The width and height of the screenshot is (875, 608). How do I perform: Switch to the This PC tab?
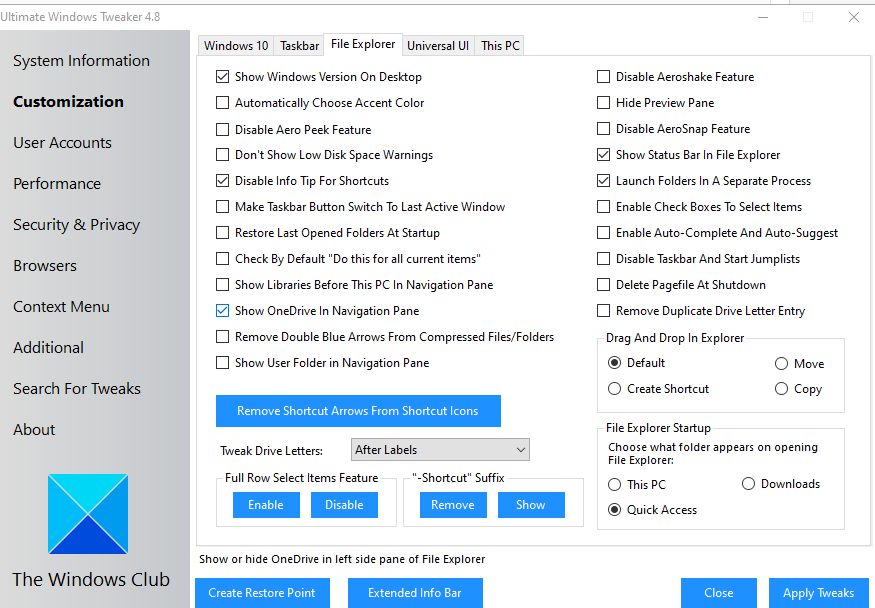500,46
